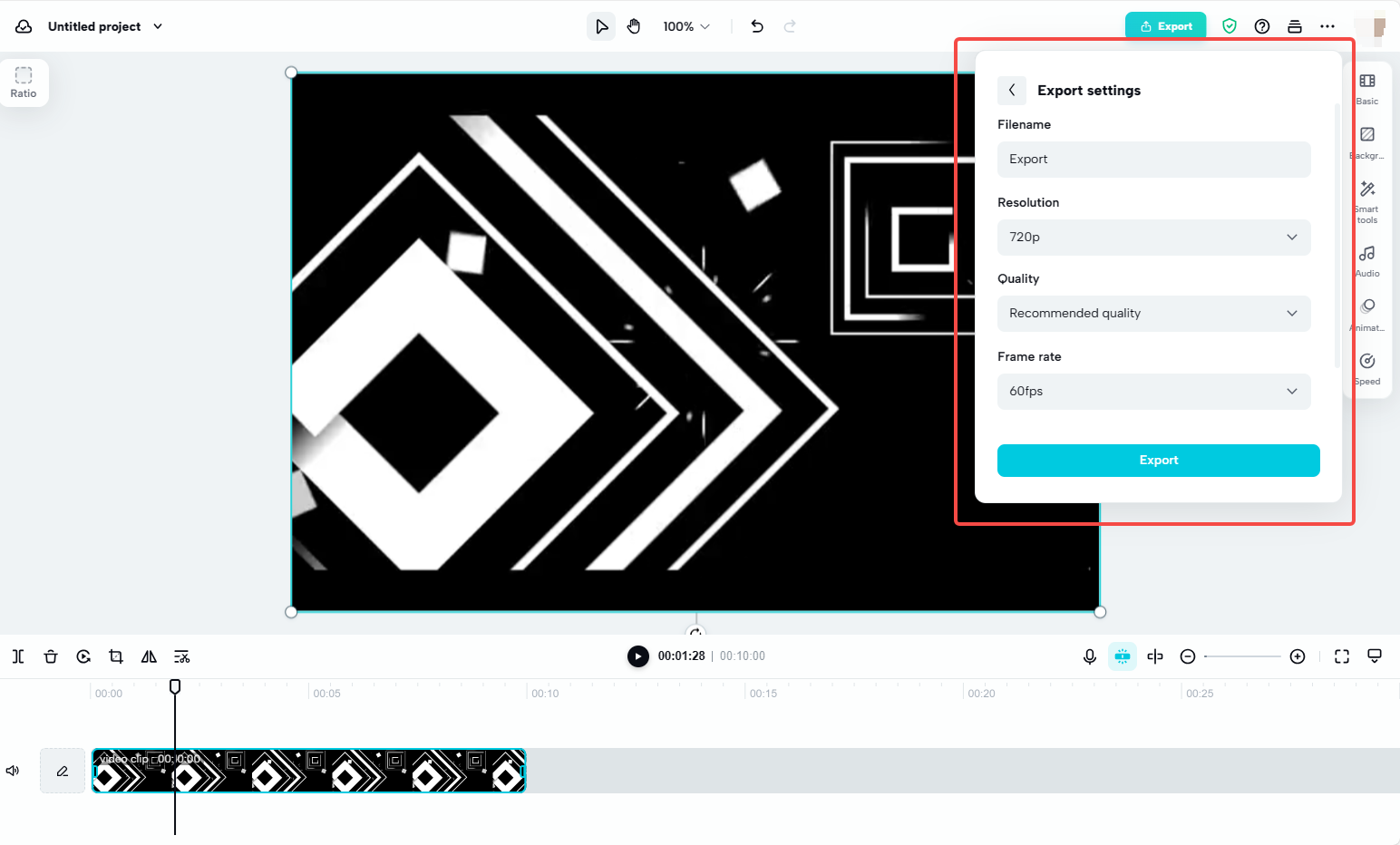Screen dimensions: 1400x845
Task: Select the crop tool
Action: (x=116, y=656)
